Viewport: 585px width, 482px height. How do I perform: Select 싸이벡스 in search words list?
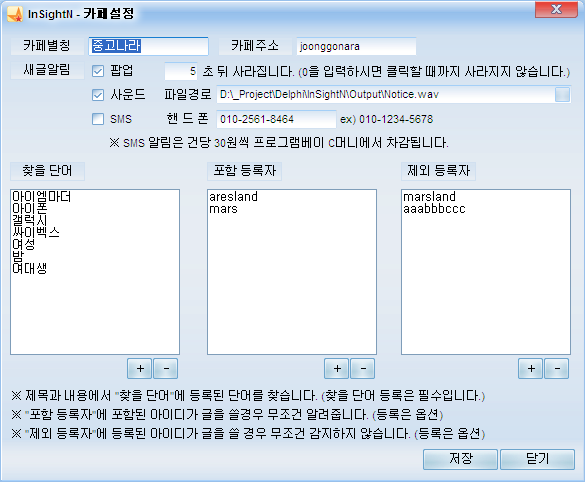point(36,232)
